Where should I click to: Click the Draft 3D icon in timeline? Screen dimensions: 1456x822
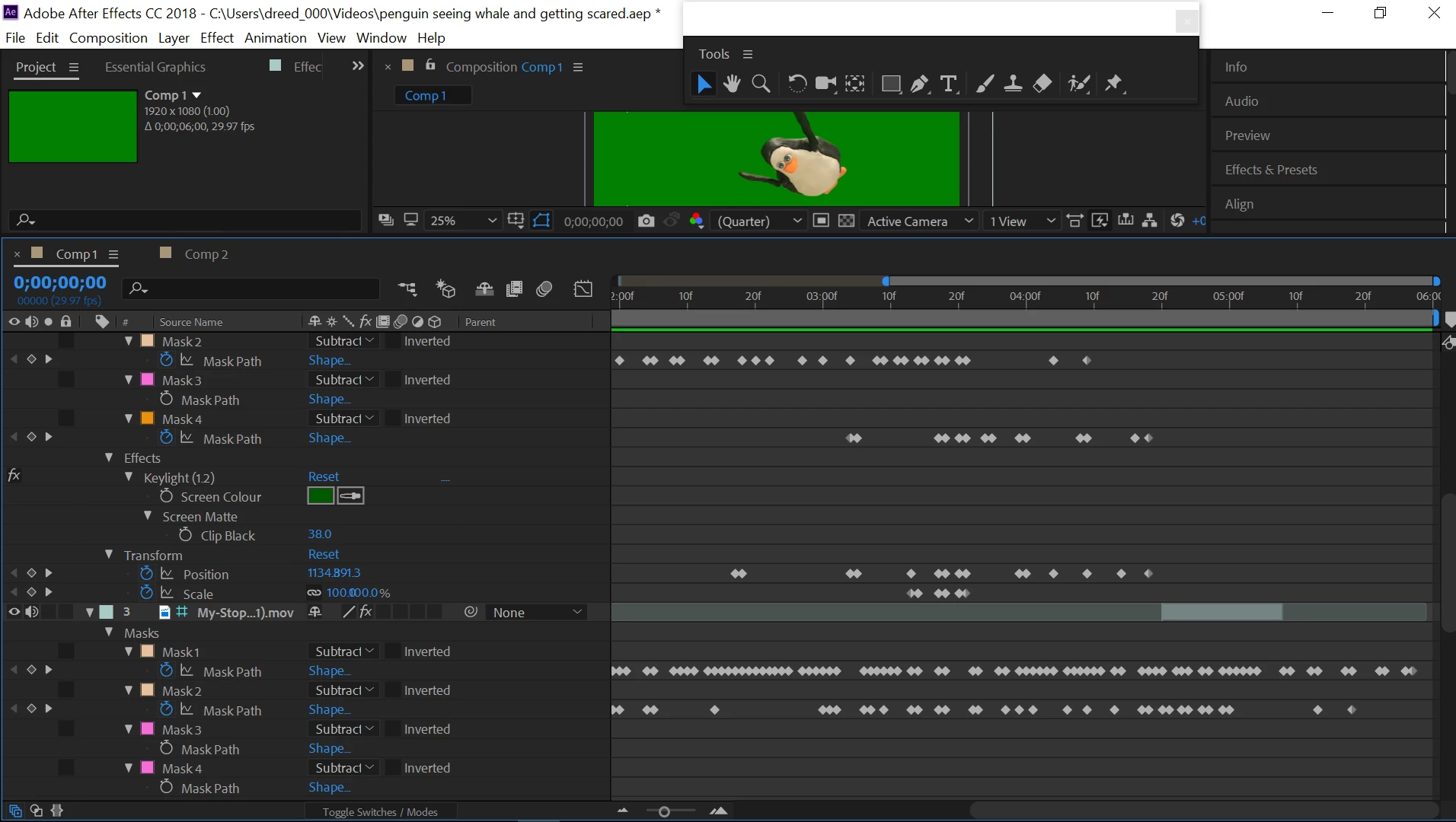pyautogui.click(x=445, y=289)
